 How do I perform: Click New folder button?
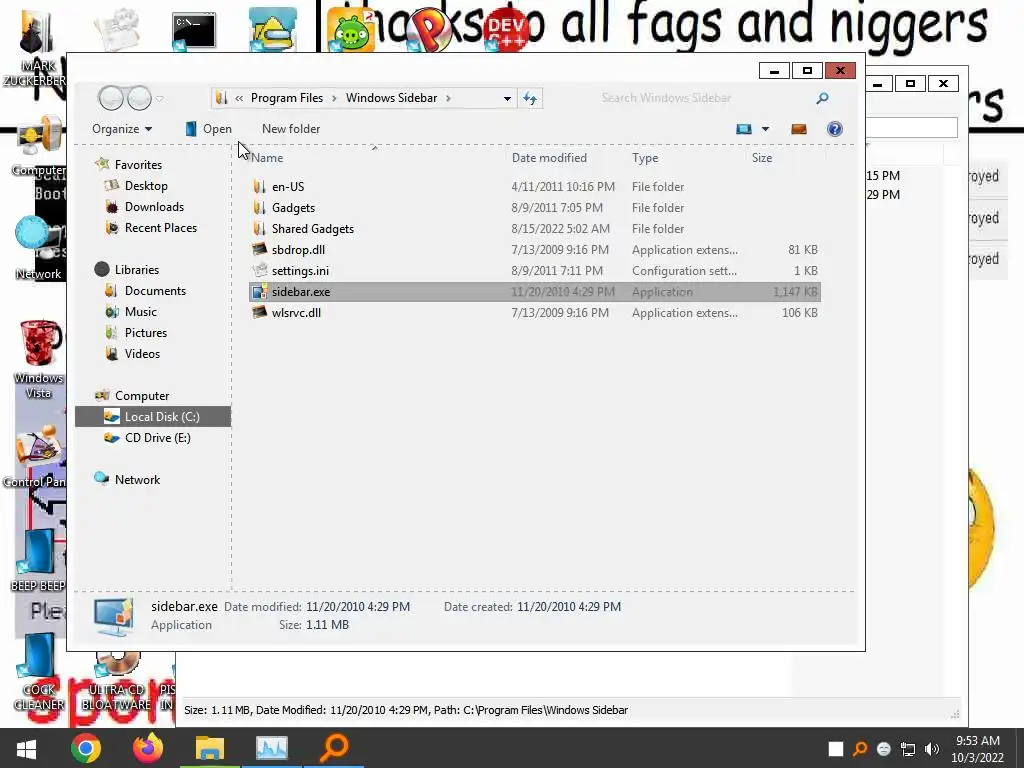(x=291, y=129)
